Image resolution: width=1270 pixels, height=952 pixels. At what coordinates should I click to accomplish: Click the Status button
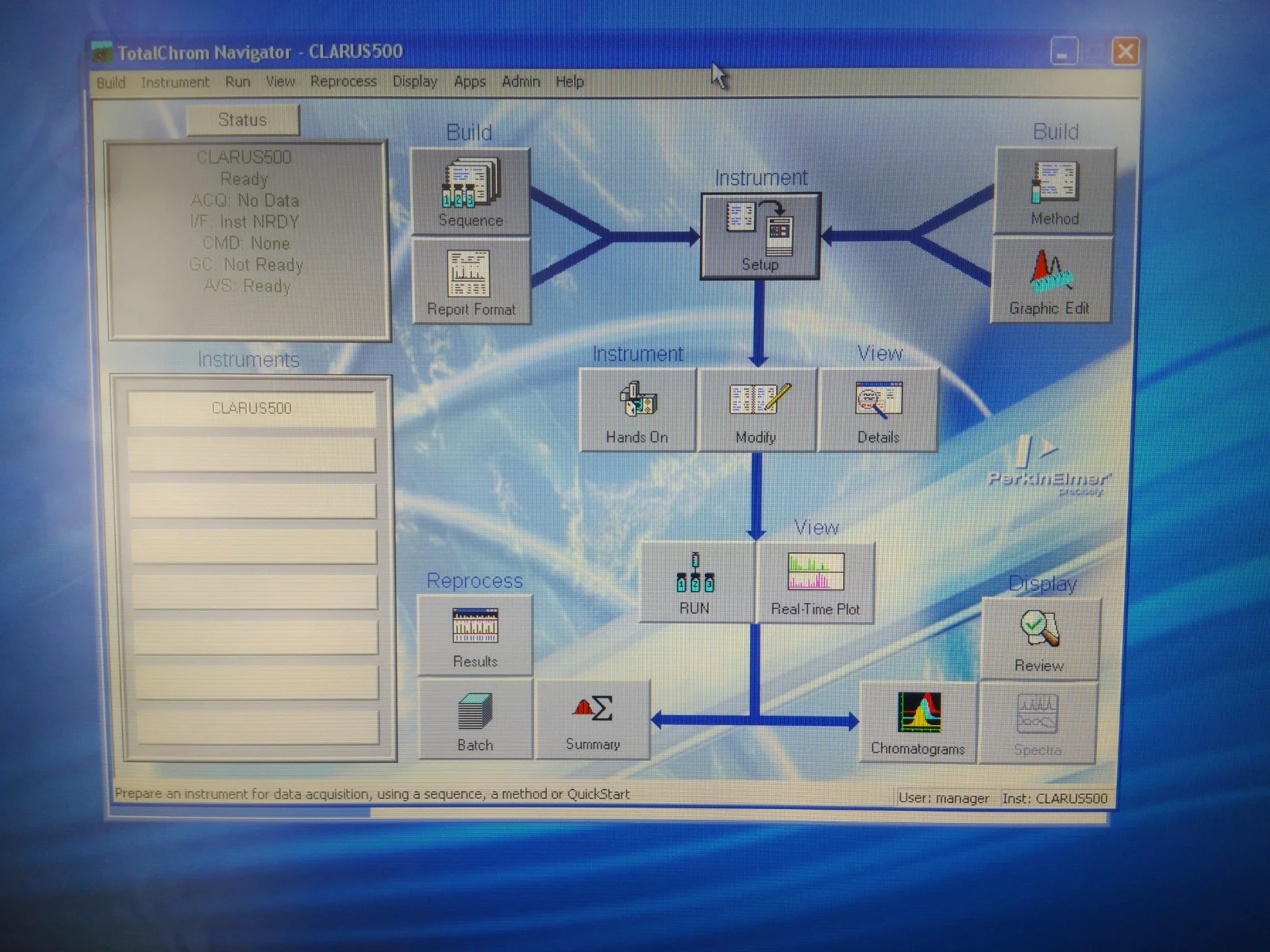click(243, 120)
